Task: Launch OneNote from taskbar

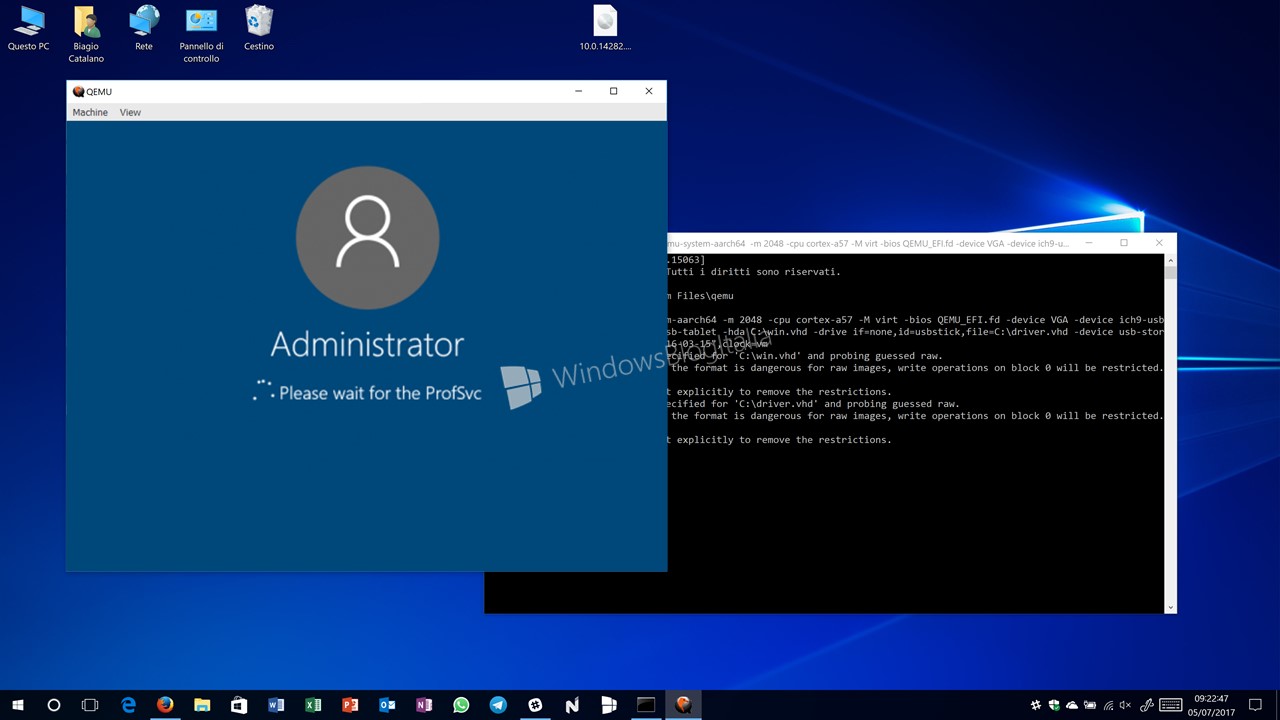Action: pos(424,705)
